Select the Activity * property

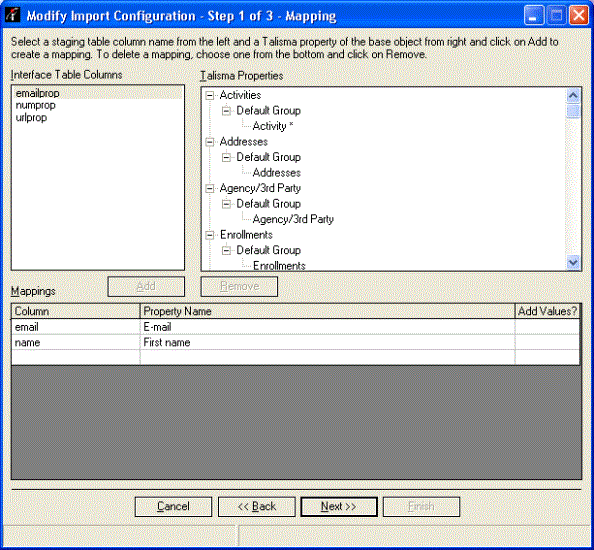(x=273, y=126)
